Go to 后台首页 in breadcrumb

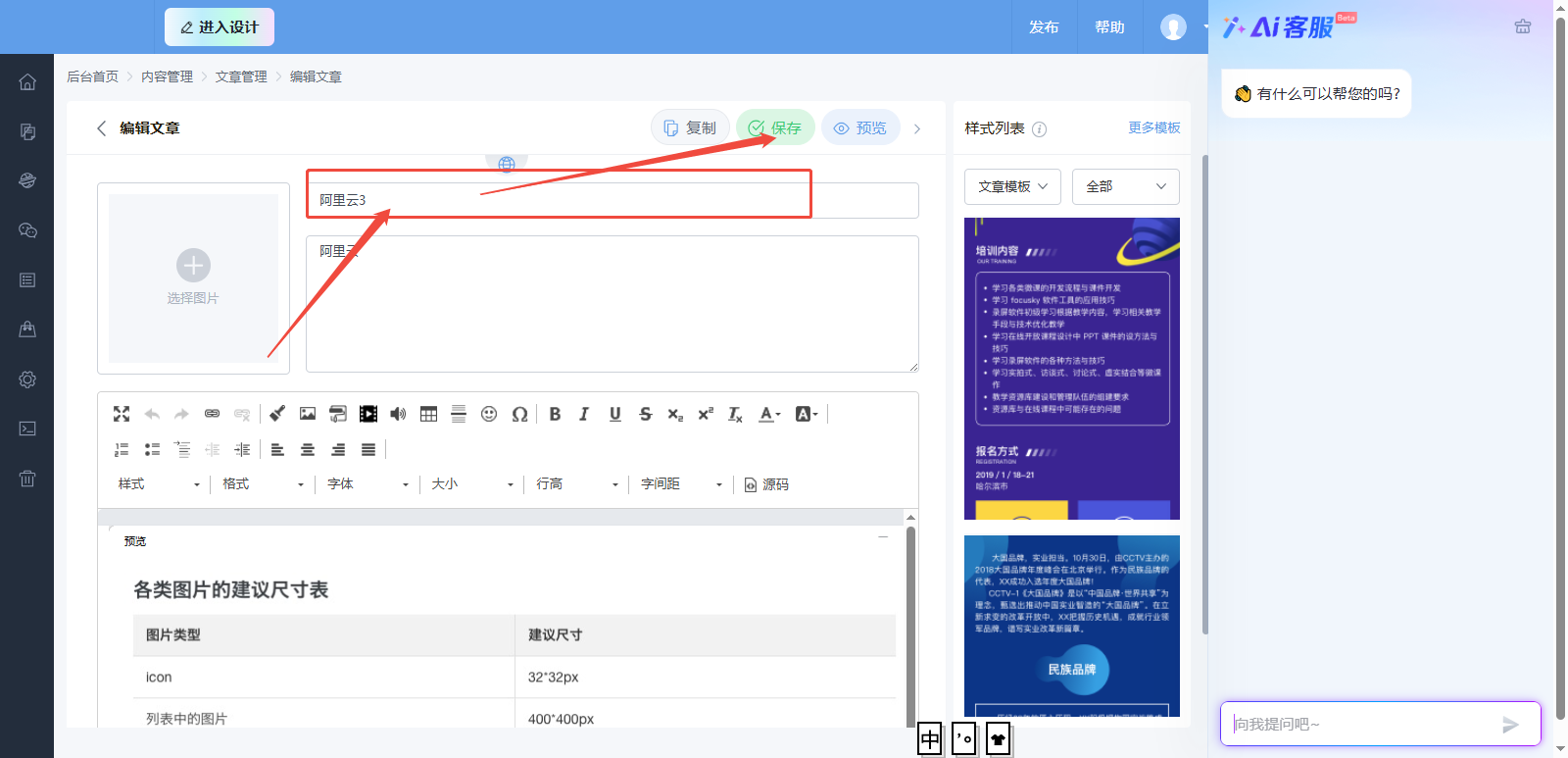click(92, 76)
